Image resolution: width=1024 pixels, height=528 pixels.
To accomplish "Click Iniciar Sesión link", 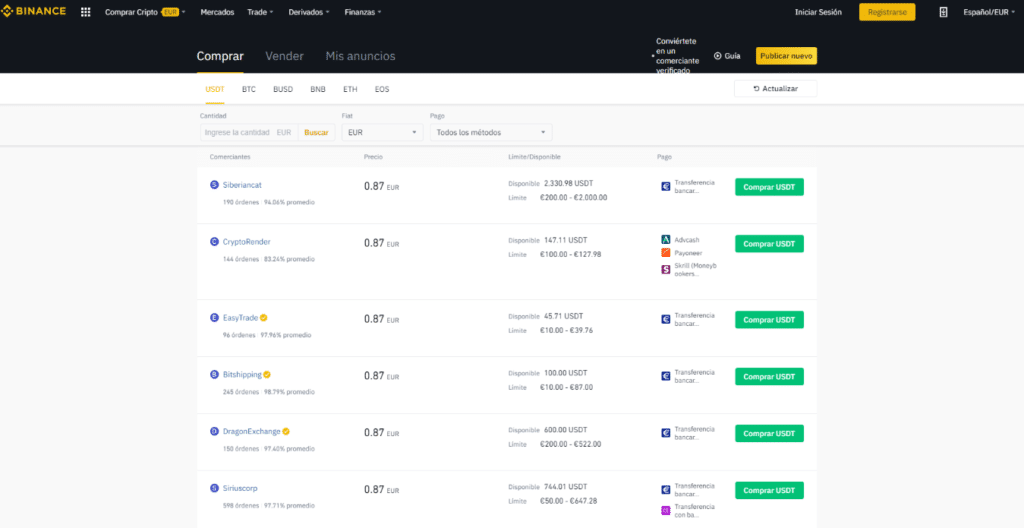I will 818,12.
